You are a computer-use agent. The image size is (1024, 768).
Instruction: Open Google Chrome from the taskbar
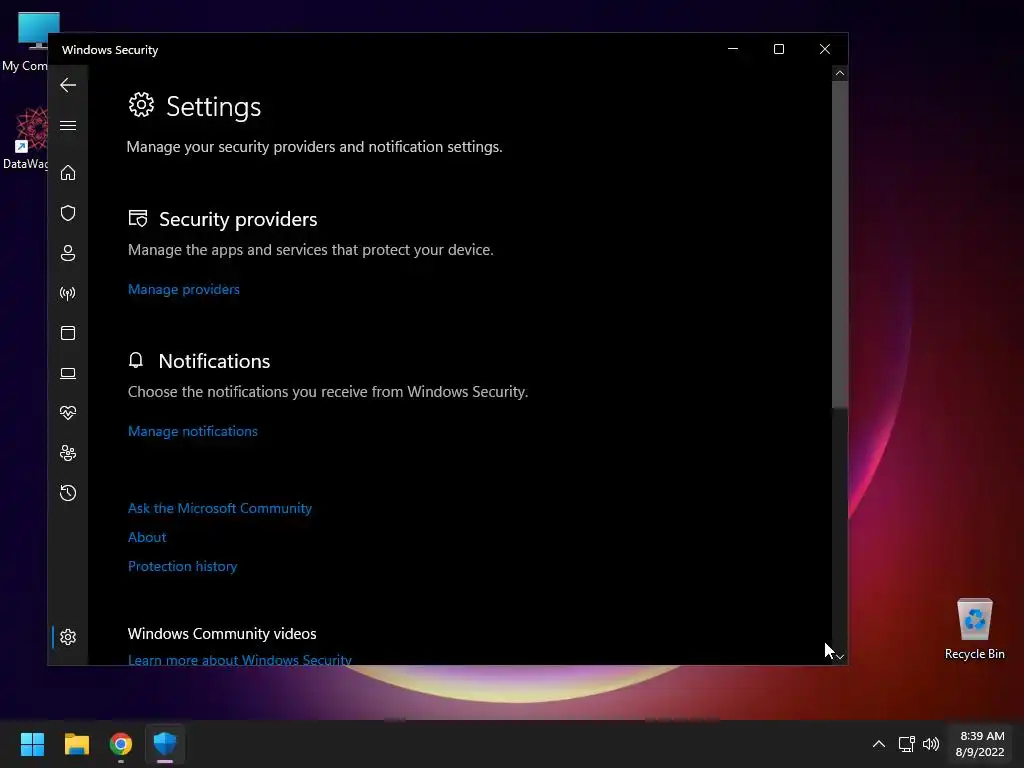click(x=121, y=744)
